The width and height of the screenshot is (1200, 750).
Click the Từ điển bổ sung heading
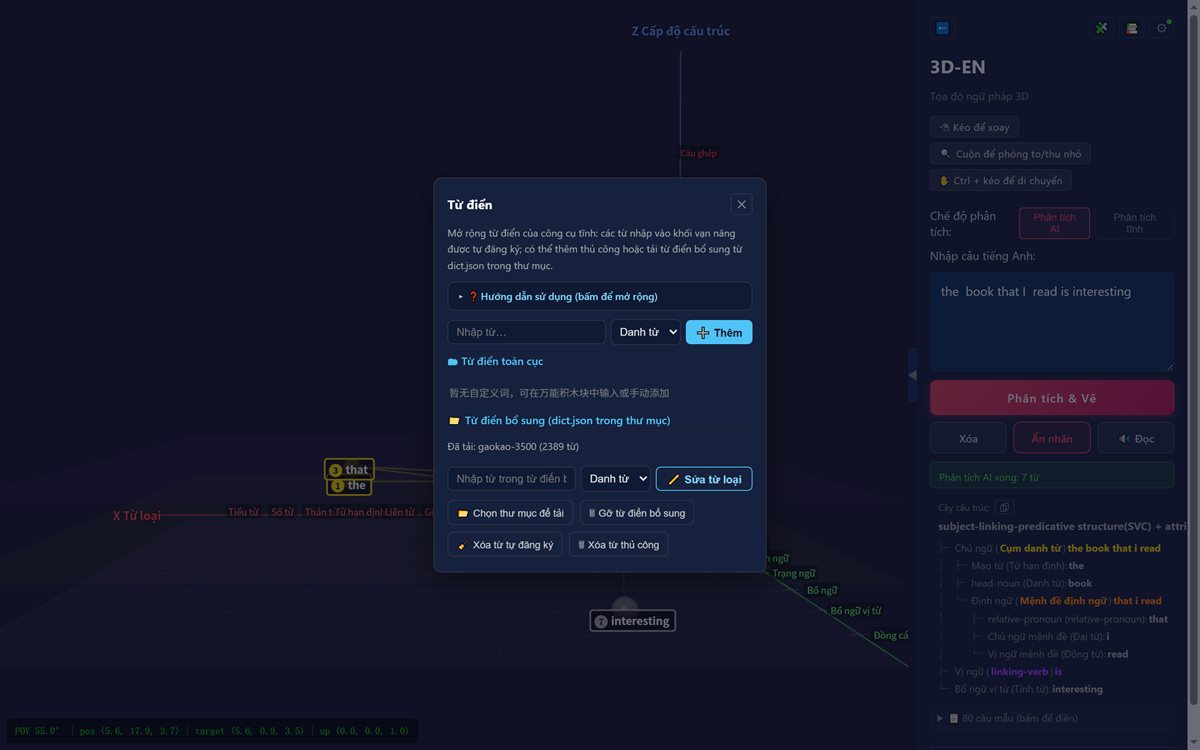tap(559, 421)
